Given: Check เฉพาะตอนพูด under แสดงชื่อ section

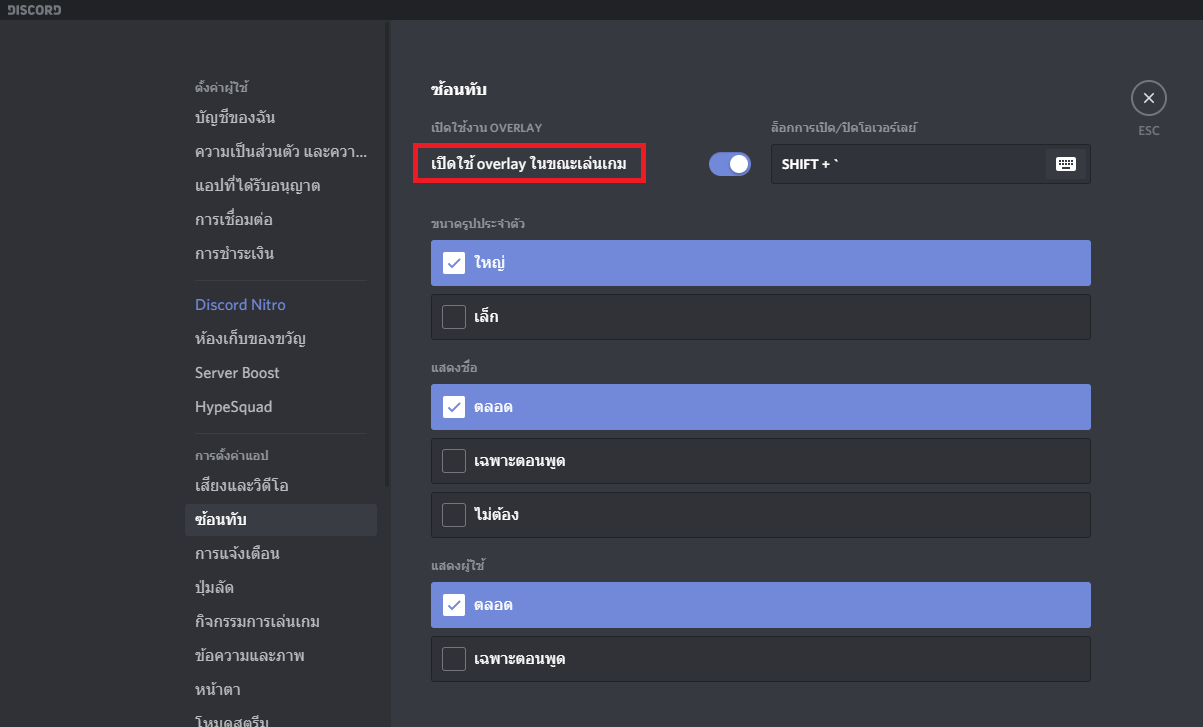Looking at the screenshot, I should click(x=454, y=461).
